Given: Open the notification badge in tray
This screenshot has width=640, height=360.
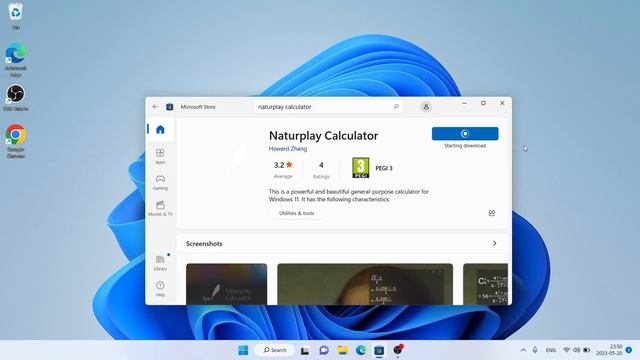Looking at the screenshot, I should pyautogui.click(x=629, y=350).
